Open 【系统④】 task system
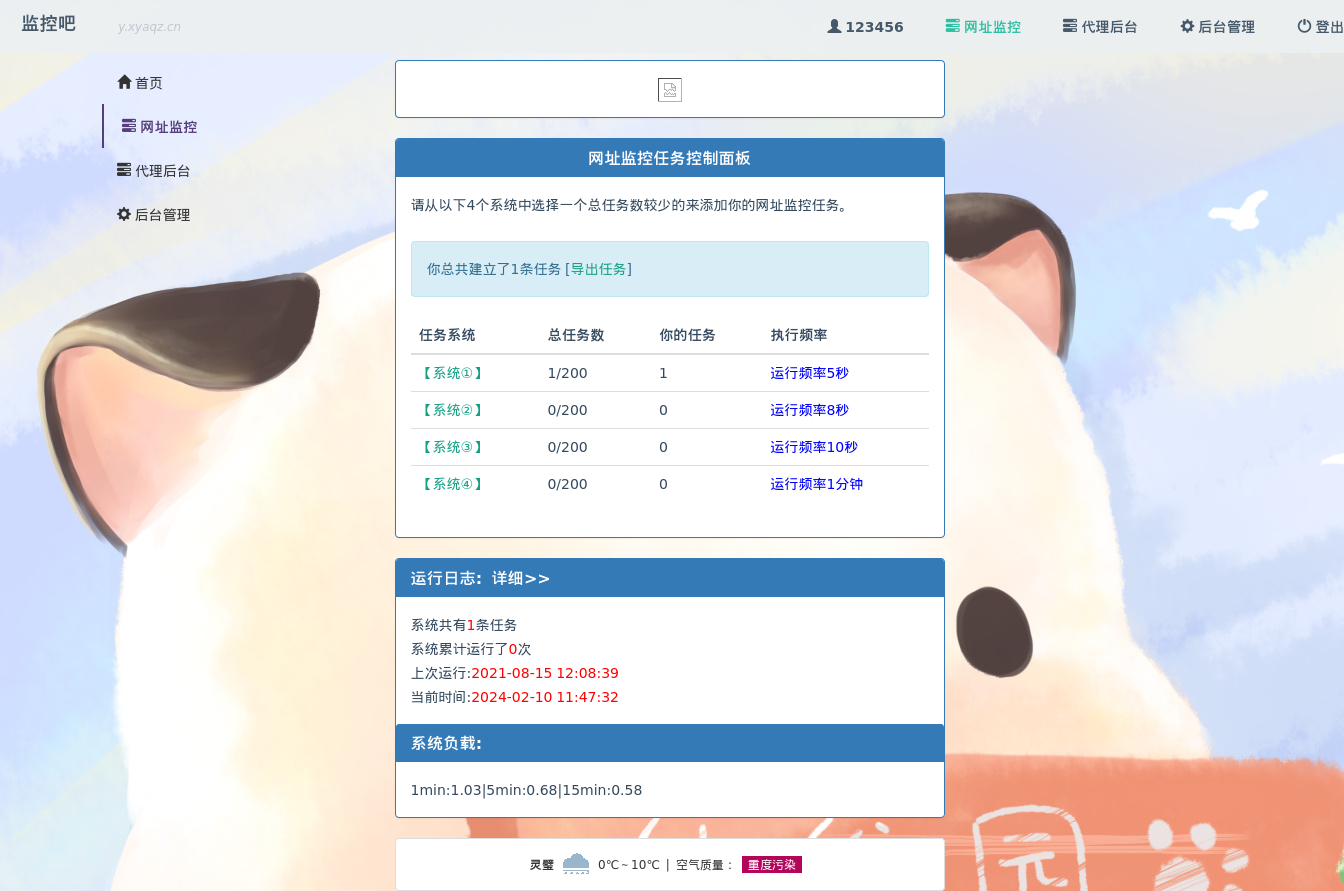The image size is (1344, 891). (452, 484)
